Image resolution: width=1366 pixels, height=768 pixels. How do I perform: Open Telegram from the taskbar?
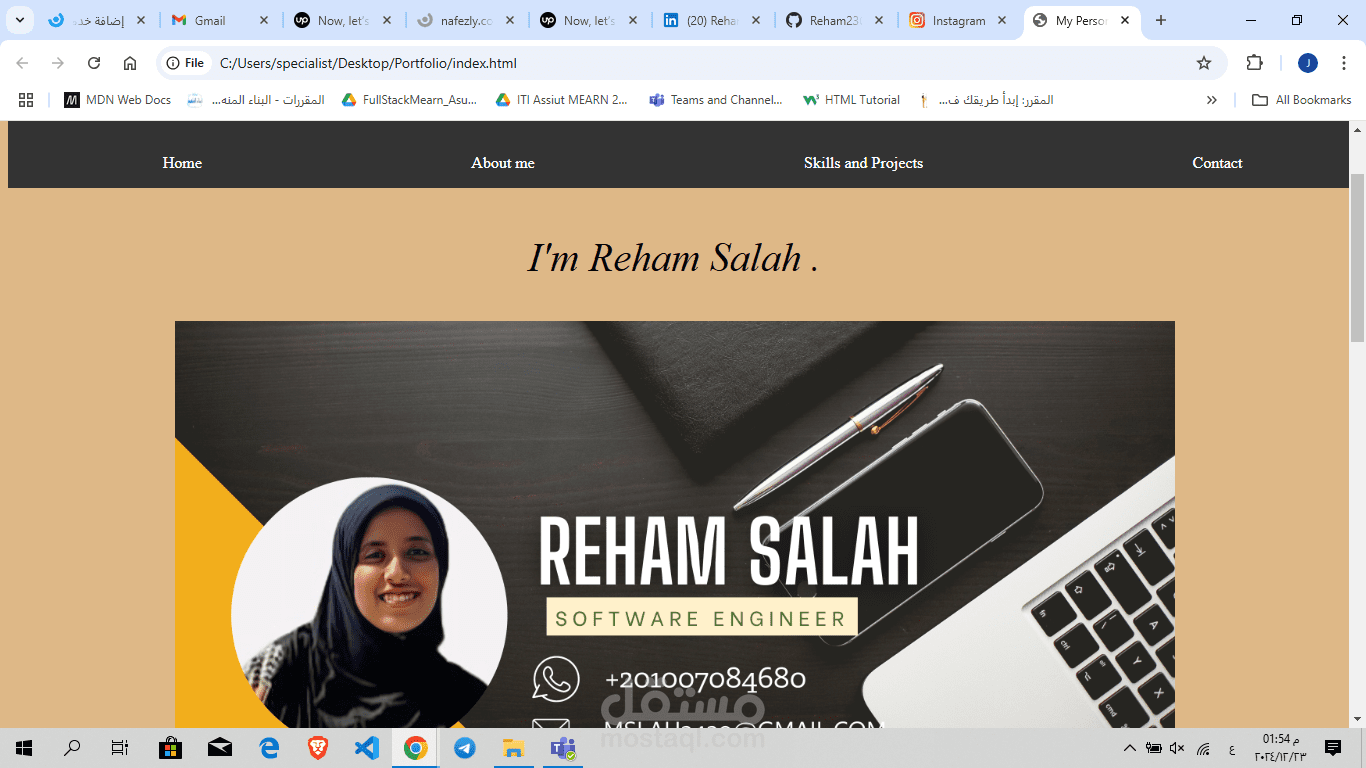[x=465, y=748]
